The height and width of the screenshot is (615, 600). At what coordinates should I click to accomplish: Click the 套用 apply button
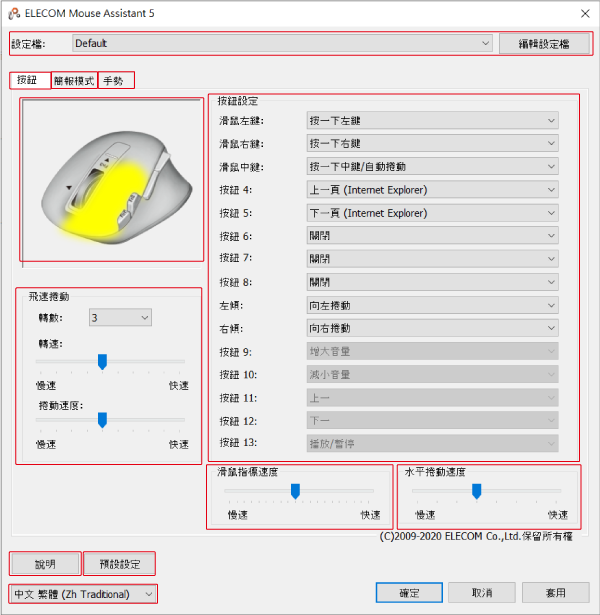pos(556,593)
